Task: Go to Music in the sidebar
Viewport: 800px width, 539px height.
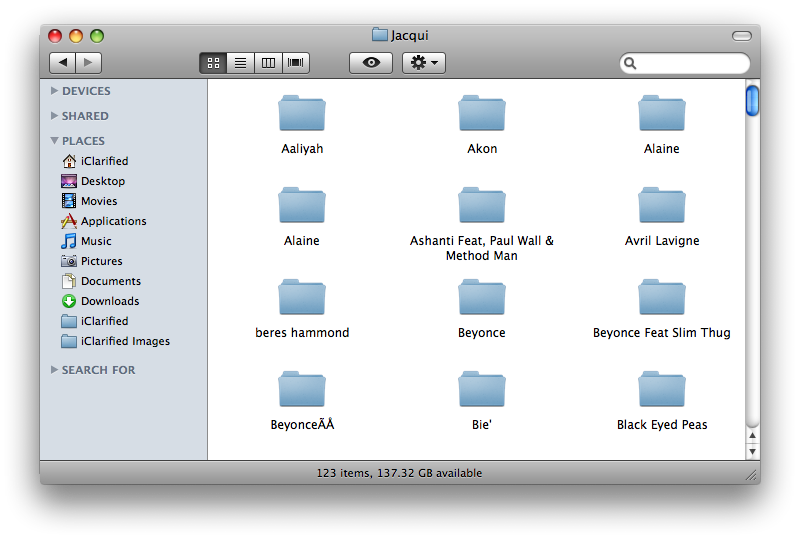Action: click(96, 241)
